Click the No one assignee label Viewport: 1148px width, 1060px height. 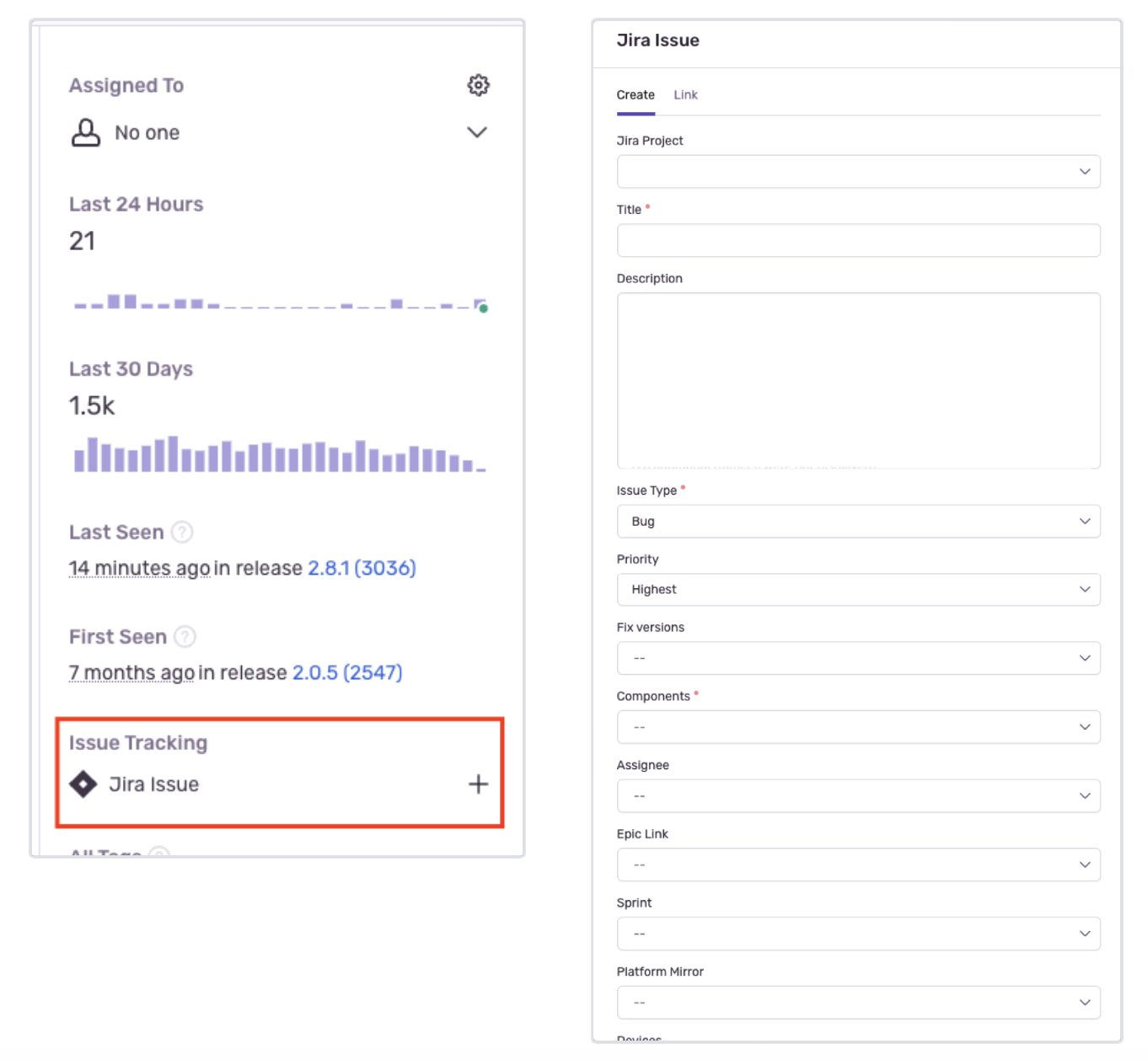[148, 133]
